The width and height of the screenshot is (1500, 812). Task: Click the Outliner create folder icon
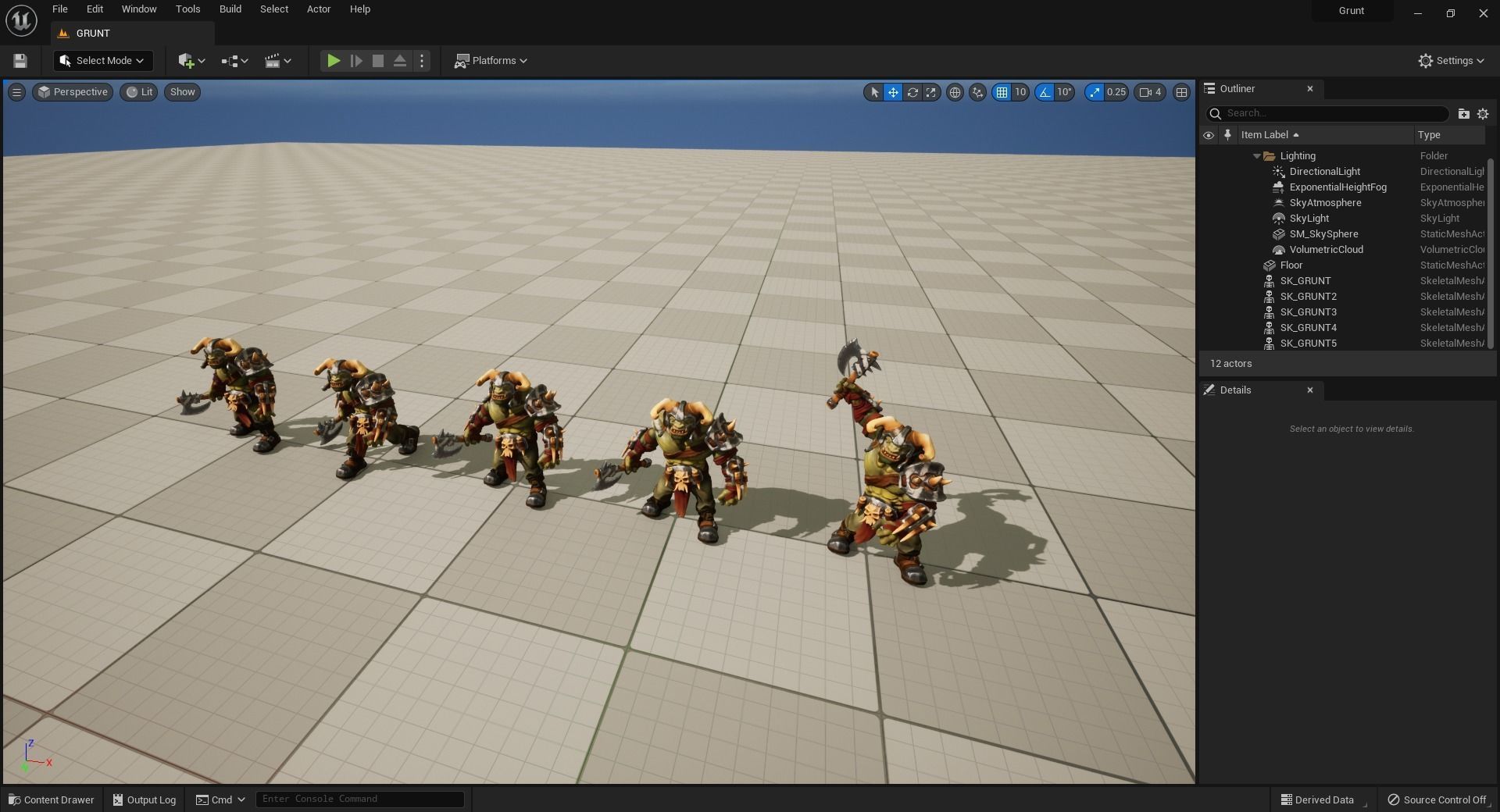click(1463, 114)
